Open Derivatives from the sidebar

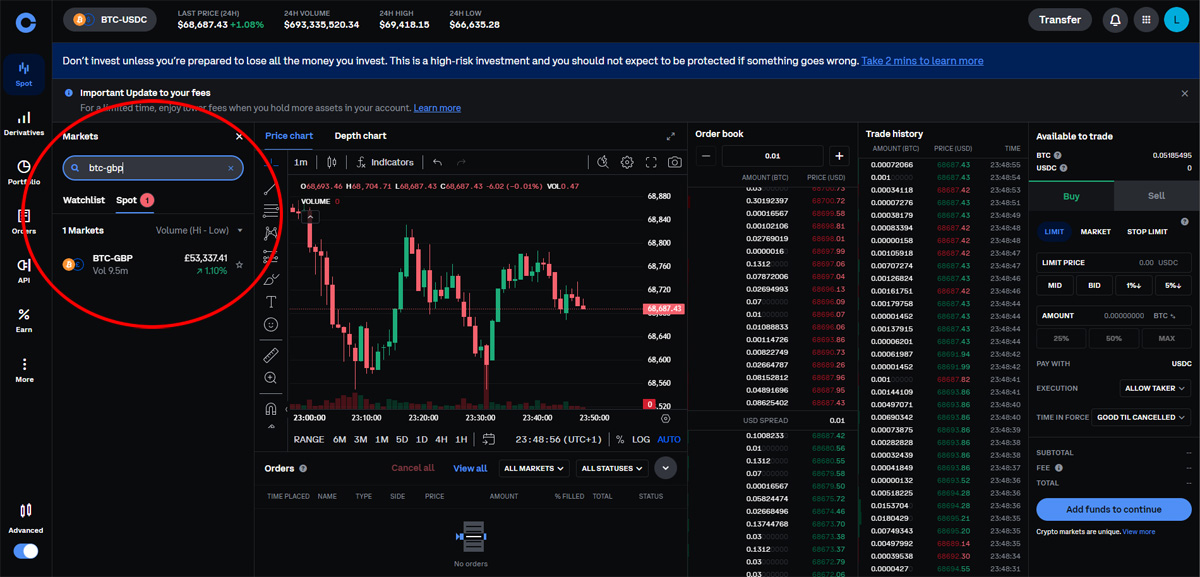coord(24,123)
